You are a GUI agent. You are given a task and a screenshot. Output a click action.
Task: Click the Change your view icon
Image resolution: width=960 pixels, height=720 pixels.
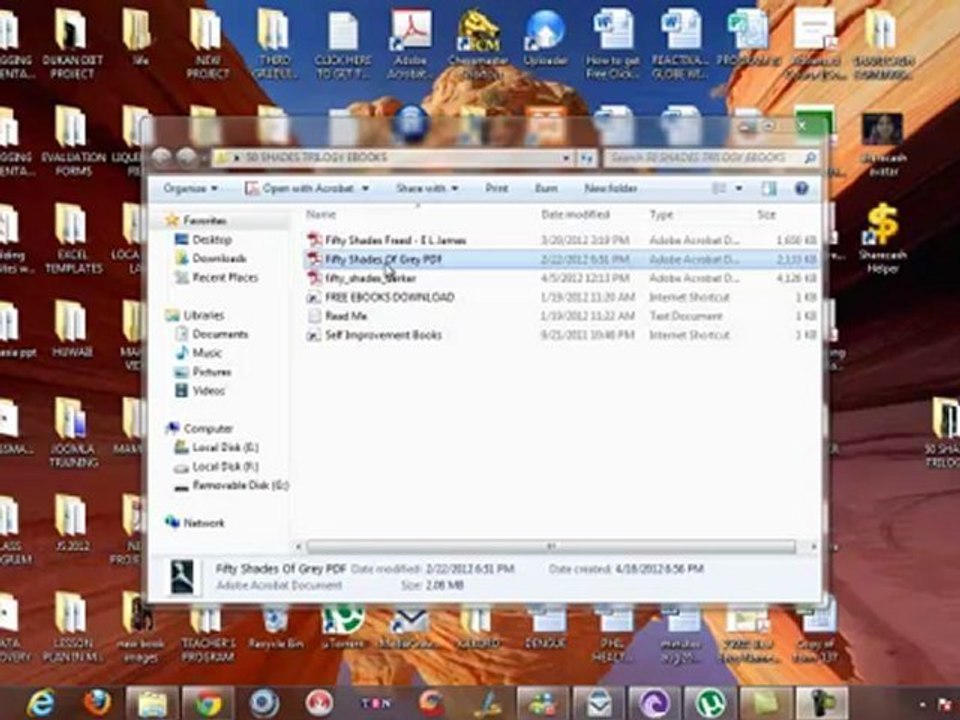[719, 189]
